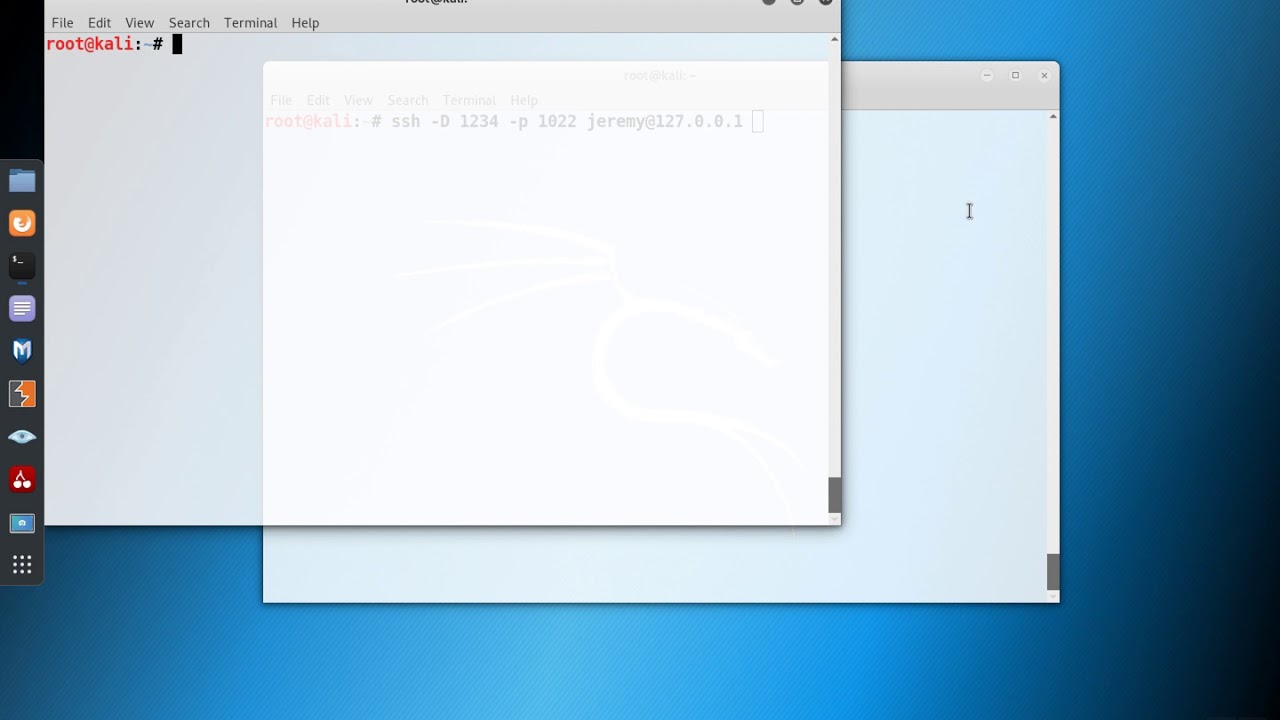The image size is (1280, 720).
Task: Click the faded ssh -D 1234 command text
Action: point(566,121)
